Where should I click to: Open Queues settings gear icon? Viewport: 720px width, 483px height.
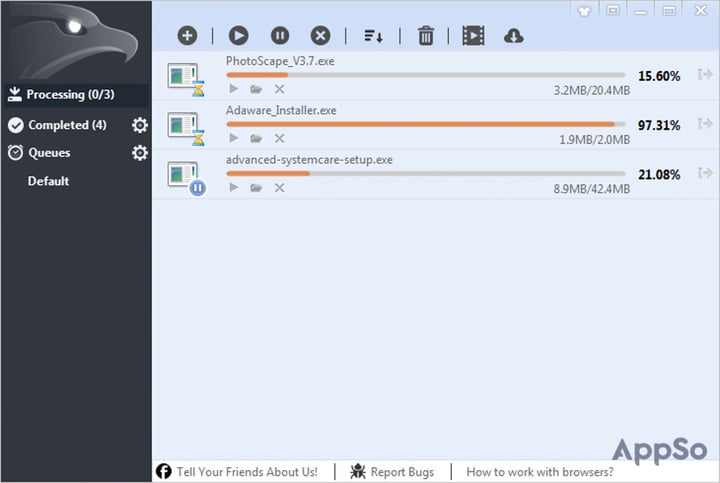[140, 152]
